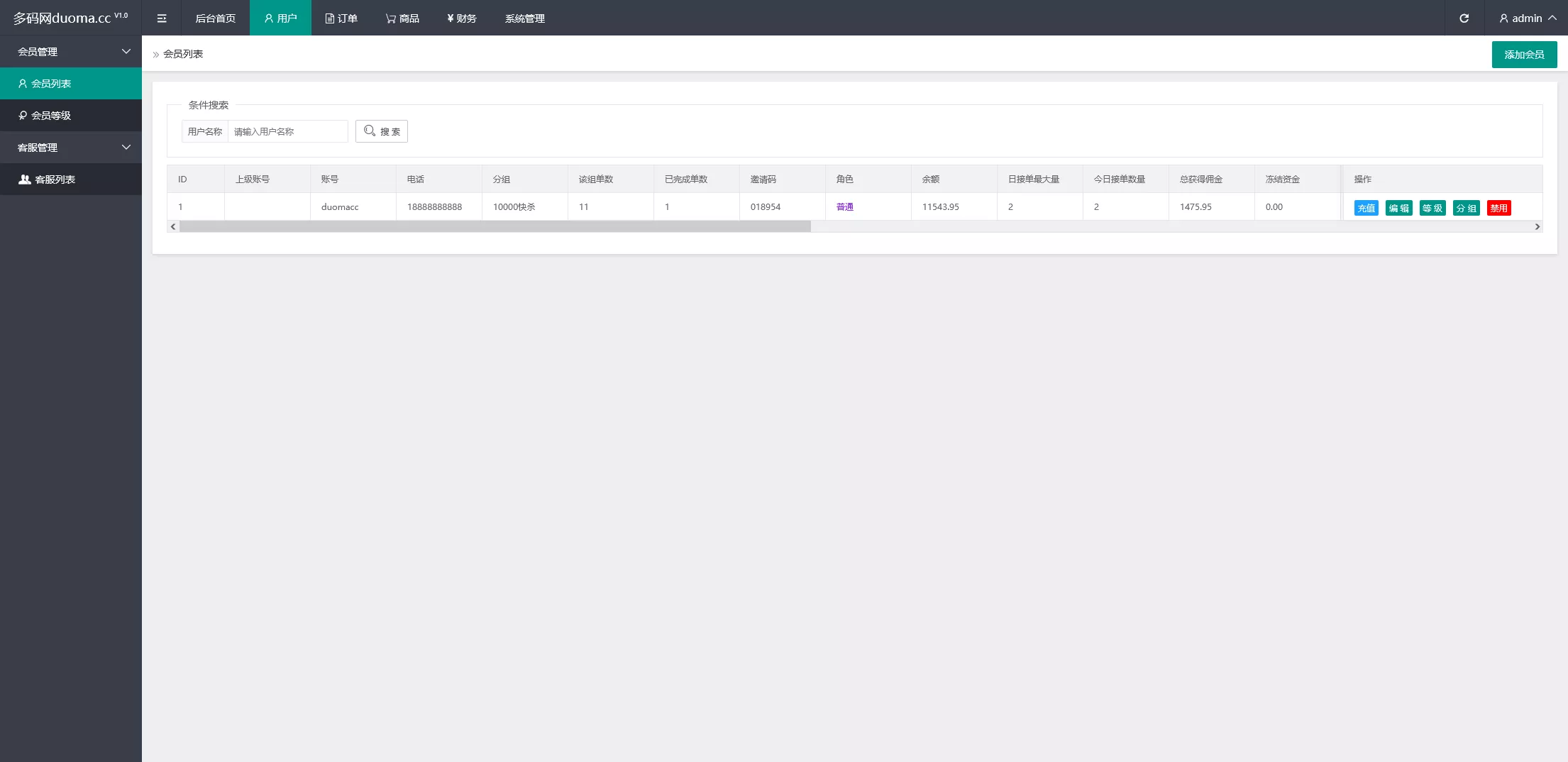Click the red 禁用 button
Screen dimensions: 1568x762
click(1498, 208)
